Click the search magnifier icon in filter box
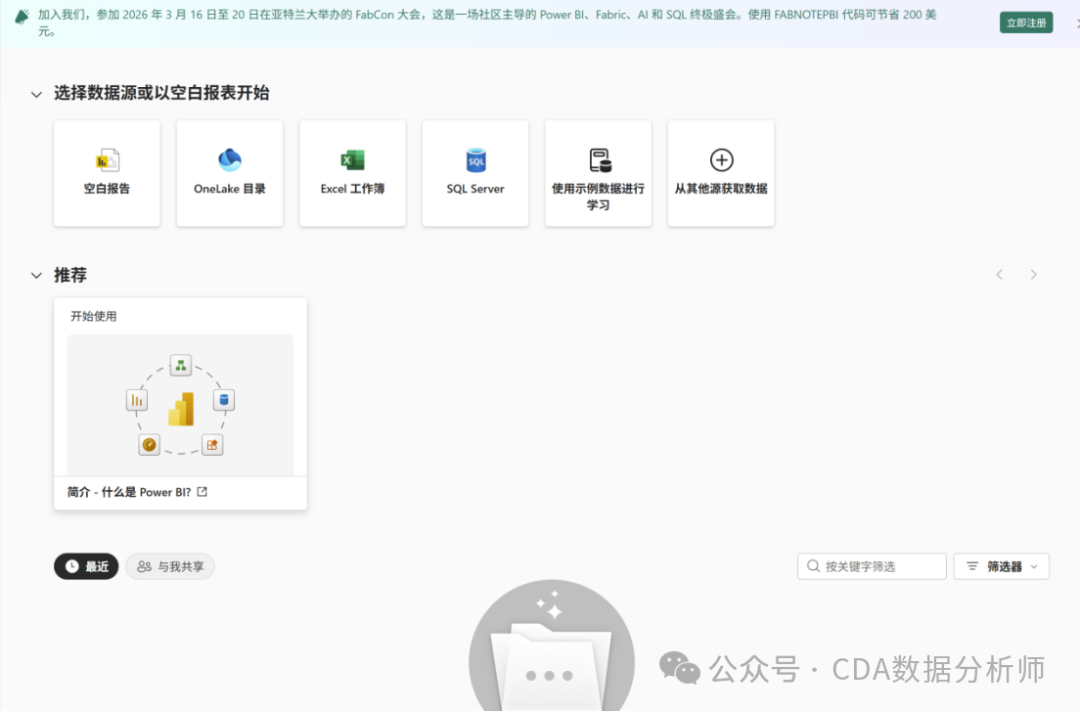 click(813, 566)
